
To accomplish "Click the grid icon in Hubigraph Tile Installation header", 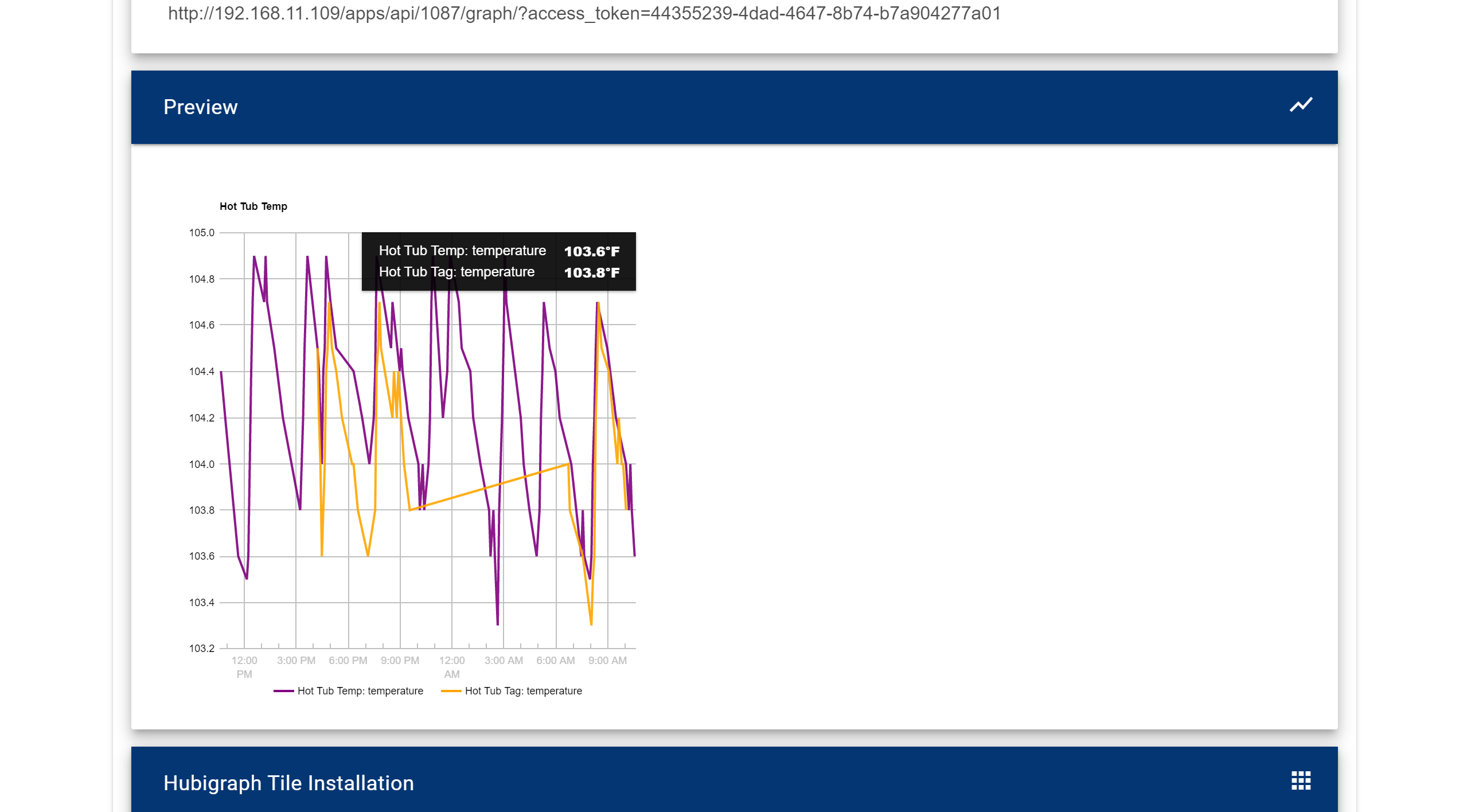I will coord(1301,781).
